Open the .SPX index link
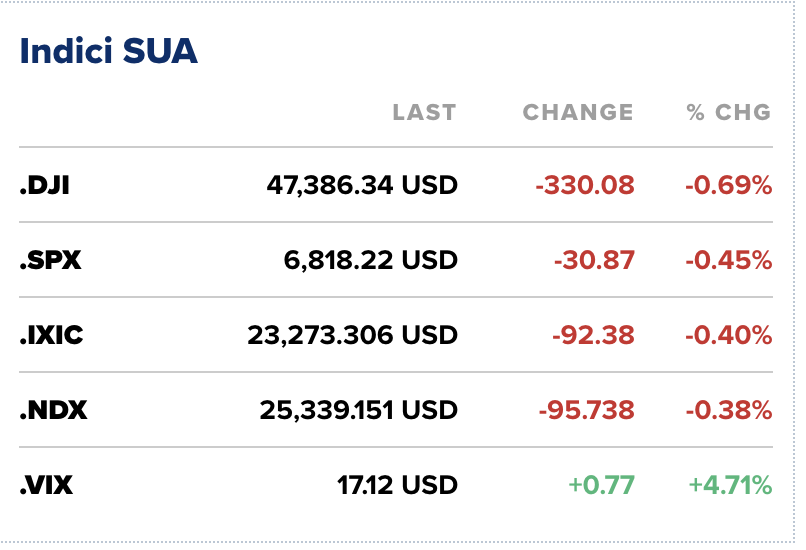 [50, 260]
